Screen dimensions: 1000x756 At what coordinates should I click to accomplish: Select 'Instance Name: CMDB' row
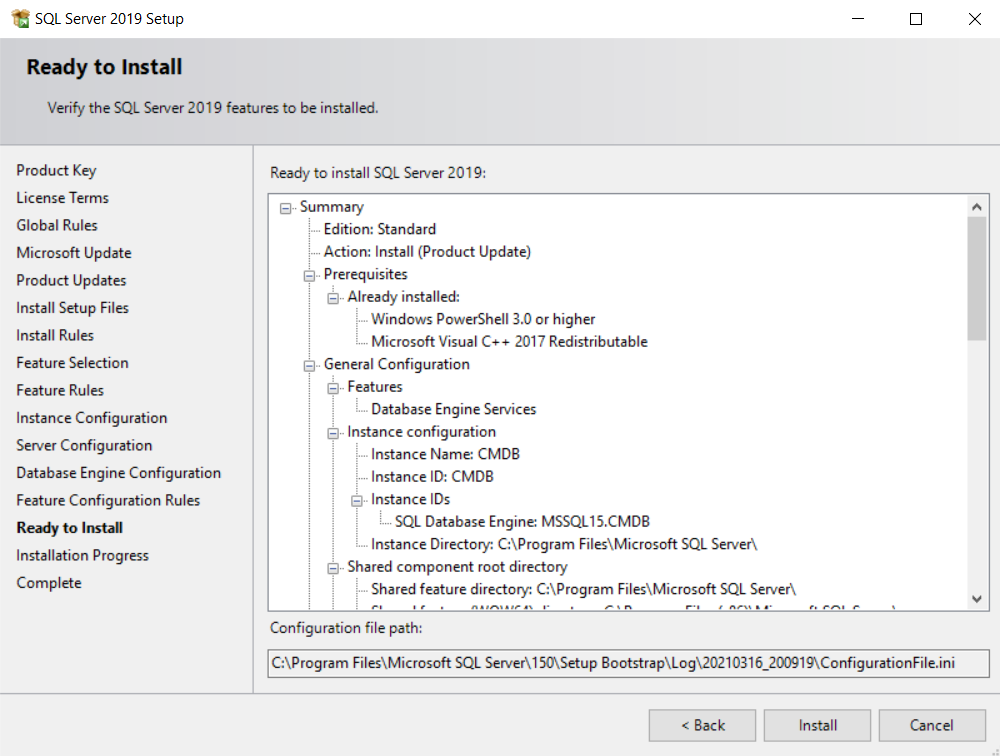(445, 454)
